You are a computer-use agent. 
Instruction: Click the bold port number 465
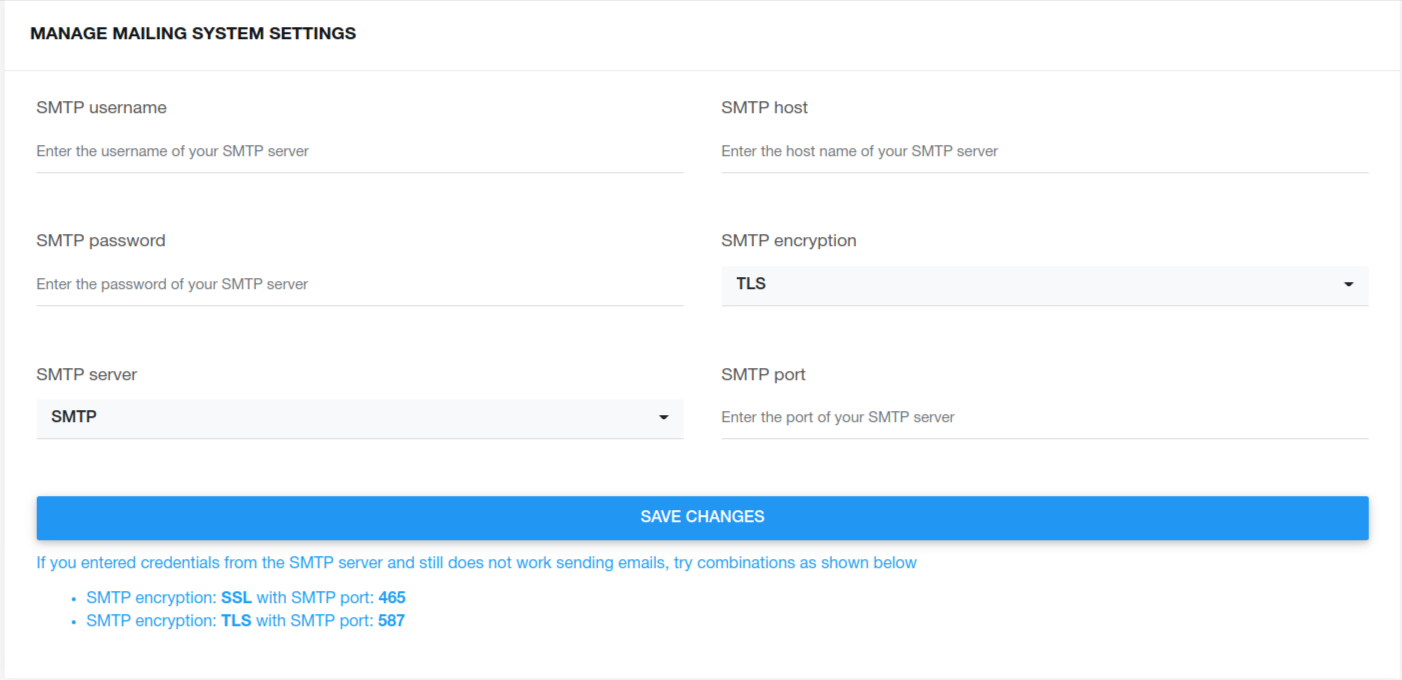pos(392,598)
